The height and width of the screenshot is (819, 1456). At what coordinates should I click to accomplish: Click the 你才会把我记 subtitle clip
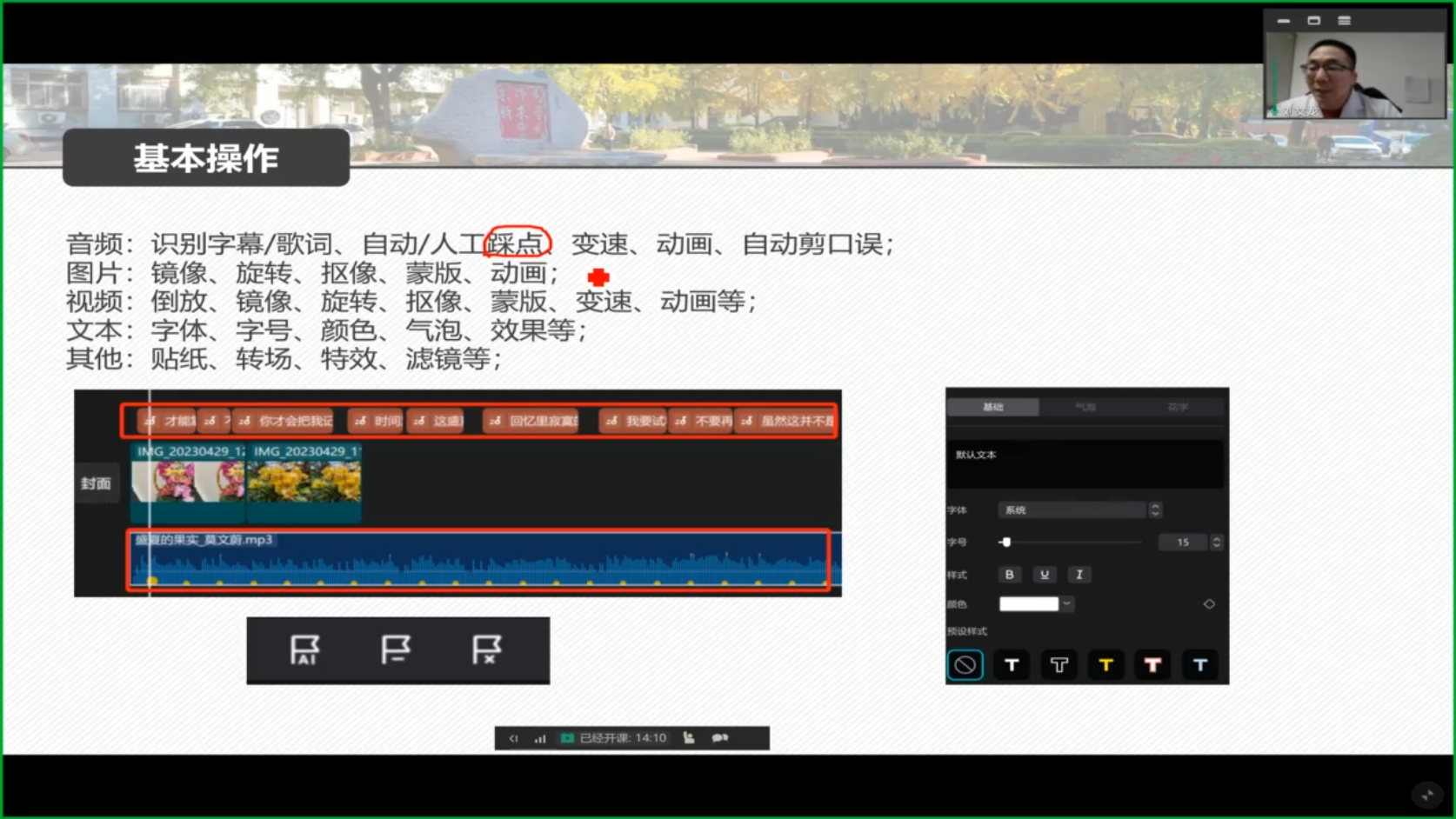(x=284, y=421)
